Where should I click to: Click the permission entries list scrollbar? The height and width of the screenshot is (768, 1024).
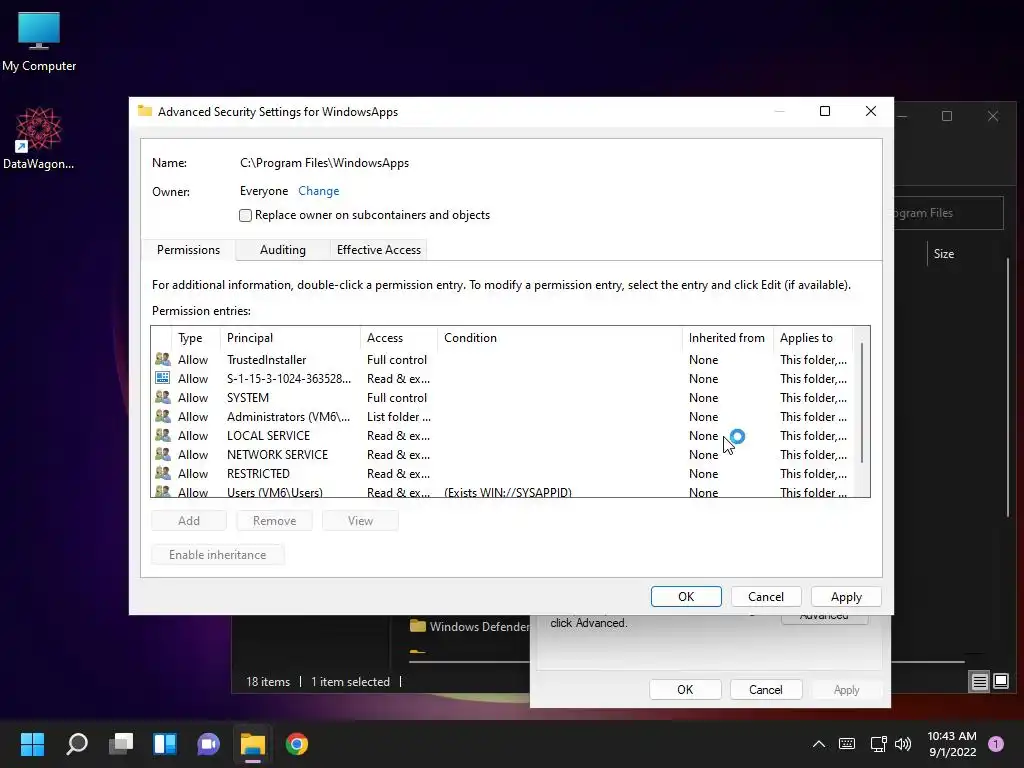tap(862, 403)
